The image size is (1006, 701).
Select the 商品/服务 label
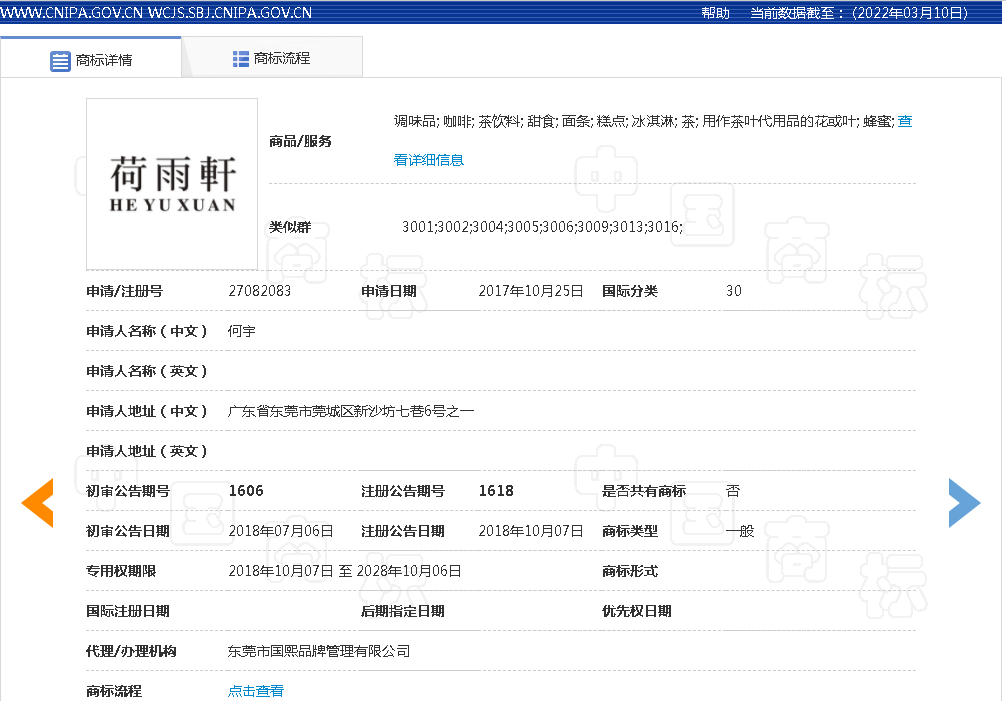pyautogui.click(x=300, y=141)
